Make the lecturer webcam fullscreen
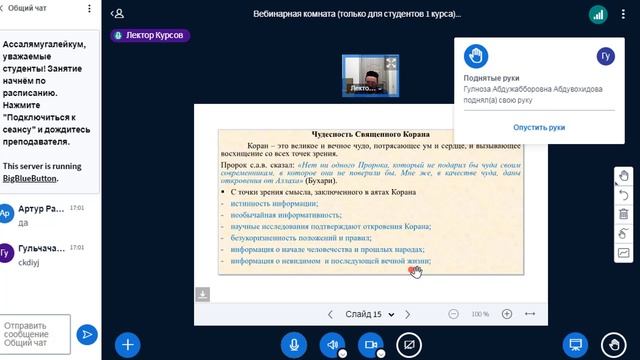Screen dimensions: 640x360 click(391, 63)
